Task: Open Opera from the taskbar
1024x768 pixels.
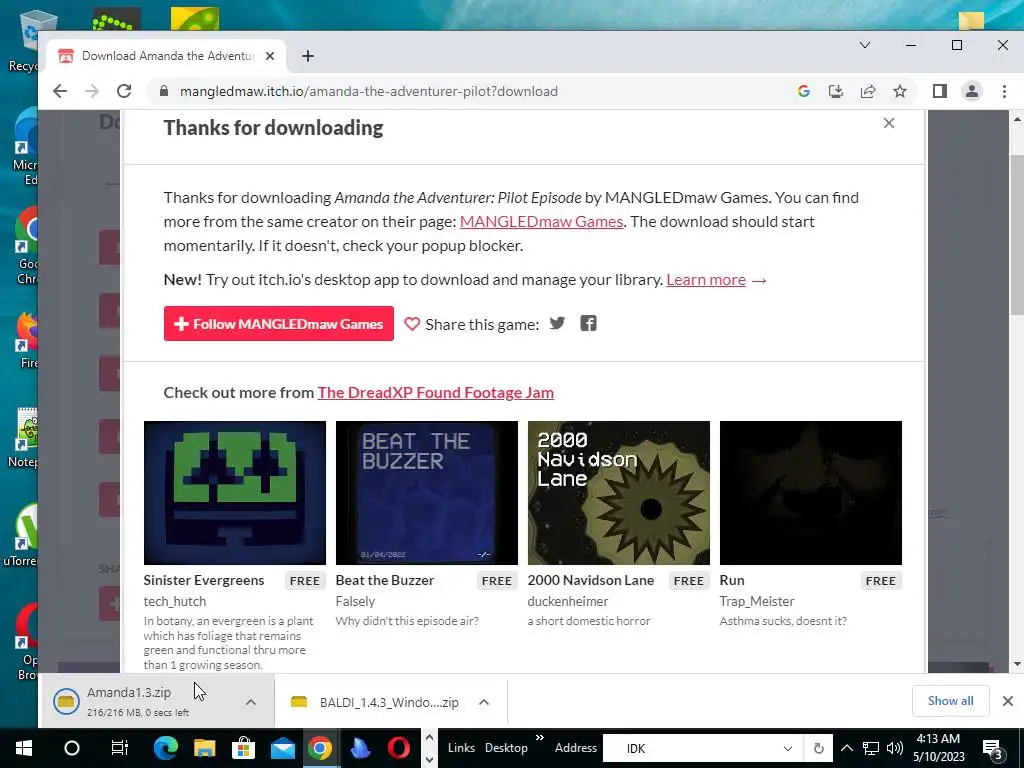Action: coord(399,748)
